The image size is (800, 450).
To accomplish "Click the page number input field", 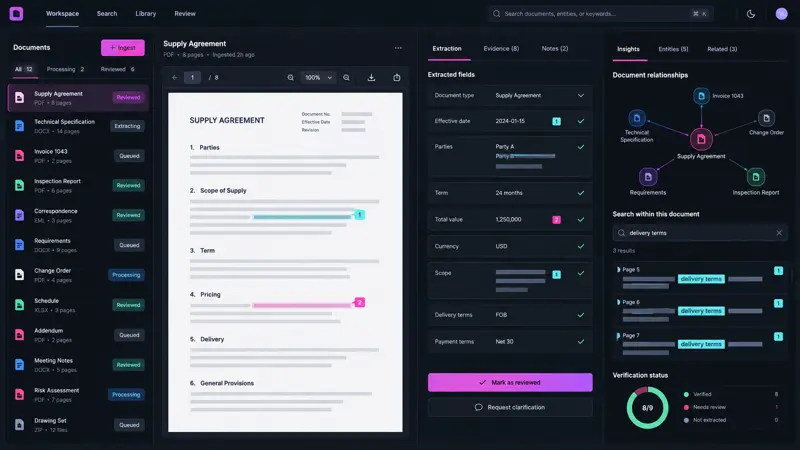I will (x=192, y=78).
